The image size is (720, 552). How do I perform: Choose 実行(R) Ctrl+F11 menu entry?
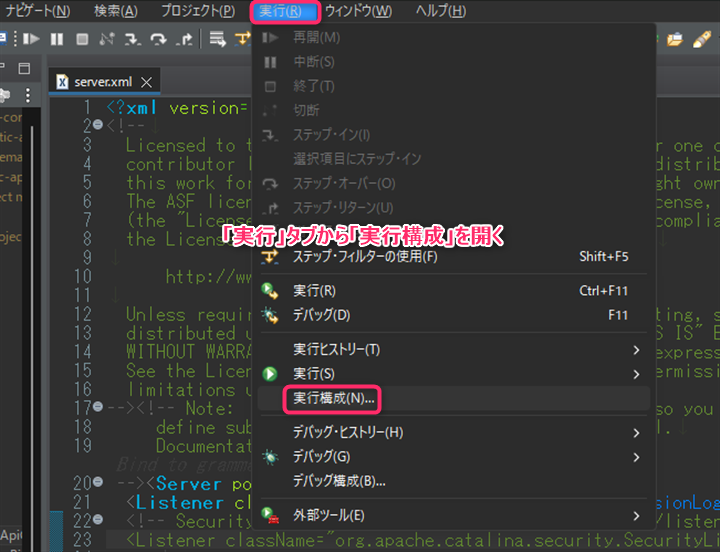(454, 291)
